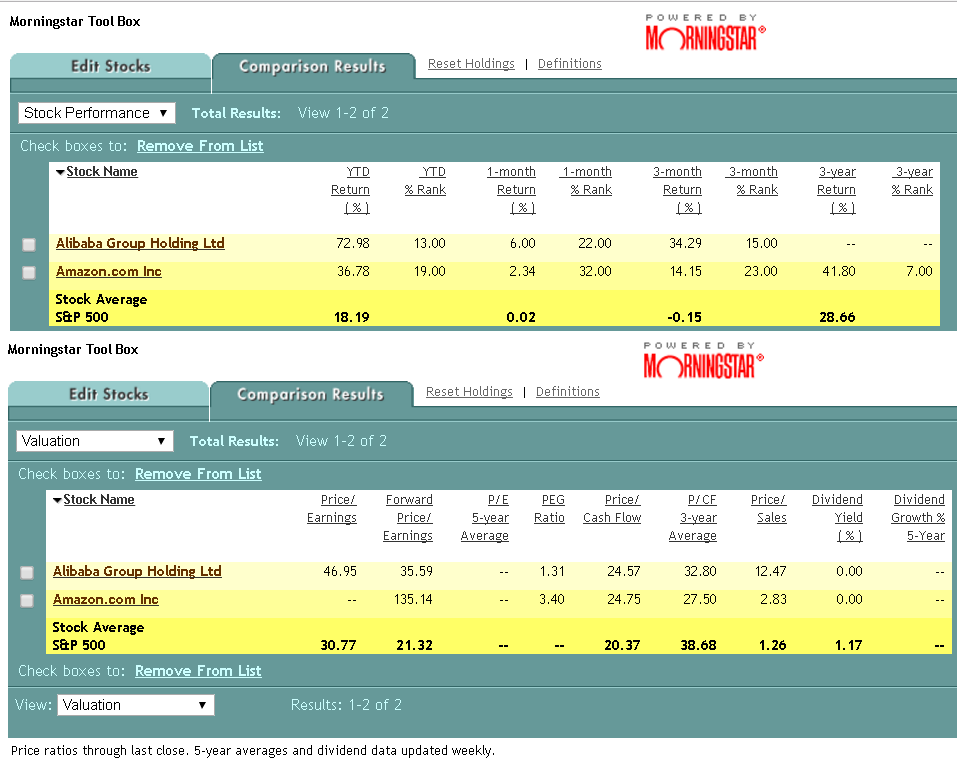The width and height of the screenshot is (957, 769).
Task: Check the Amazon.com box in the Valuation table
Action: point(27,601)
